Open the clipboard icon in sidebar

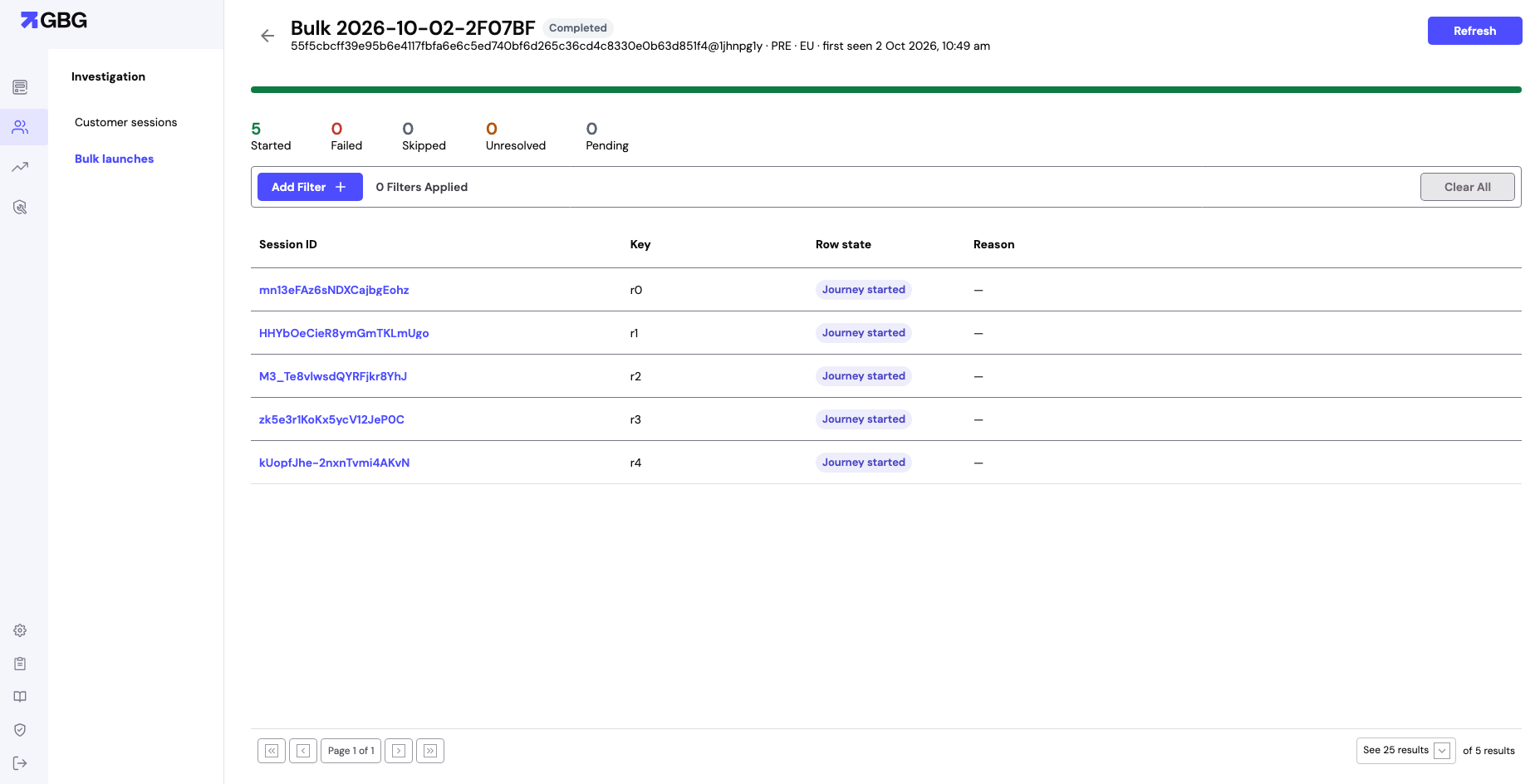(x=20, y=664)
